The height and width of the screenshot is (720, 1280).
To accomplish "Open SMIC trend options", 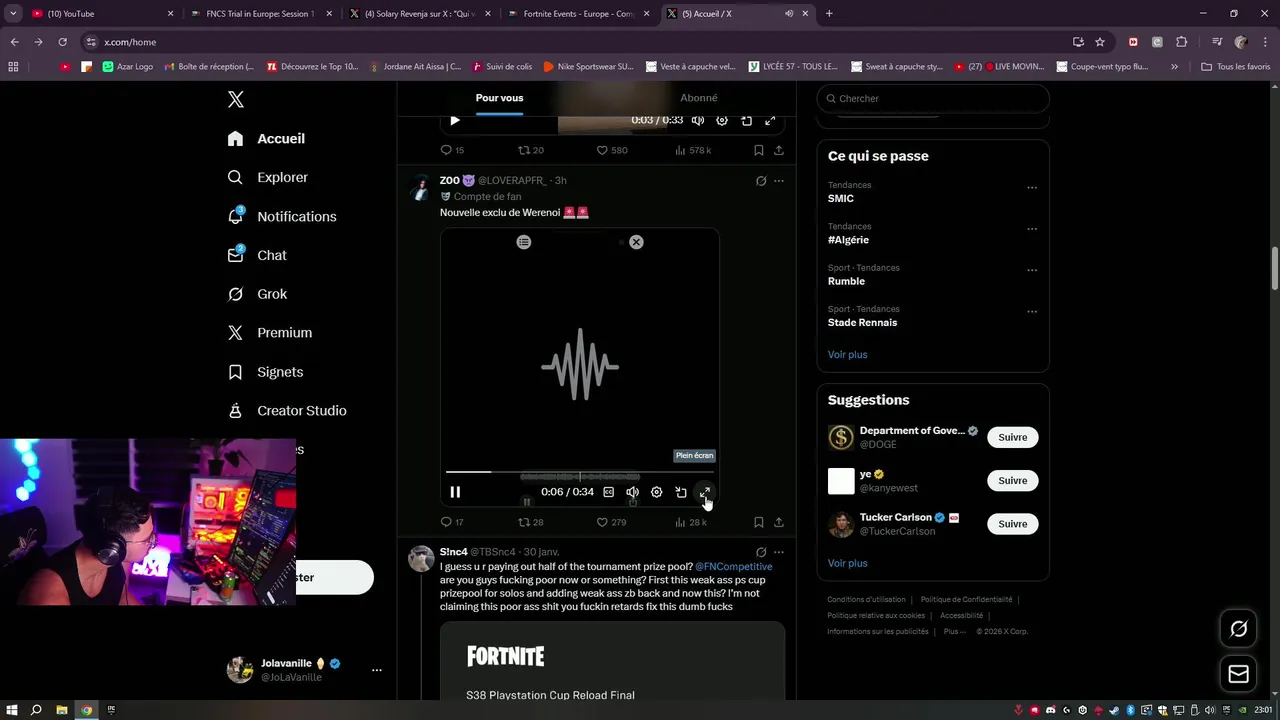I will pyautogui.click(x=1032, y=187).
